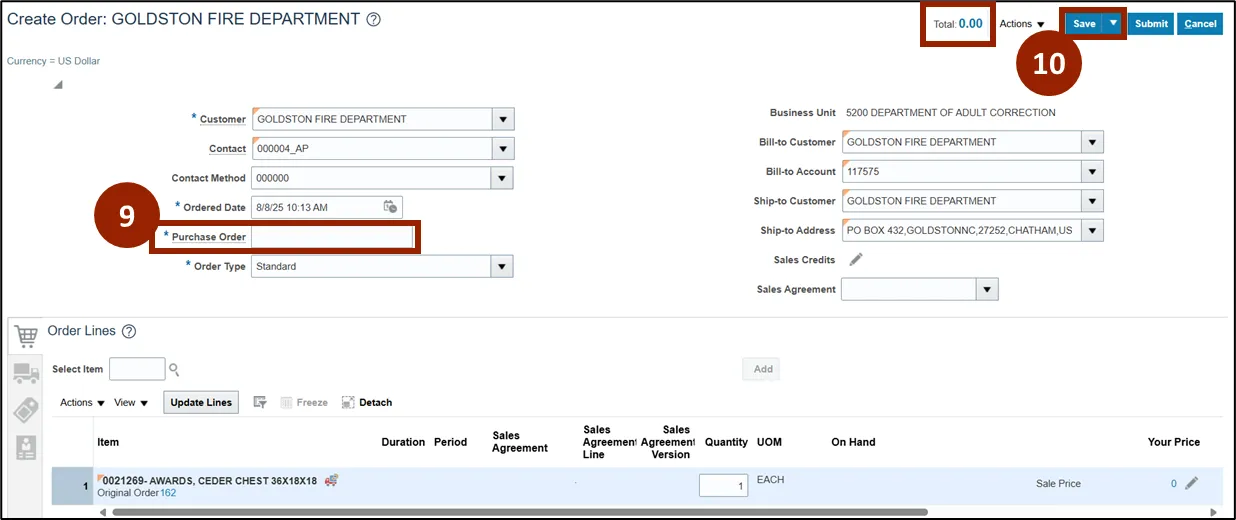Edit Sales Credits with the pencil icon

855,260
